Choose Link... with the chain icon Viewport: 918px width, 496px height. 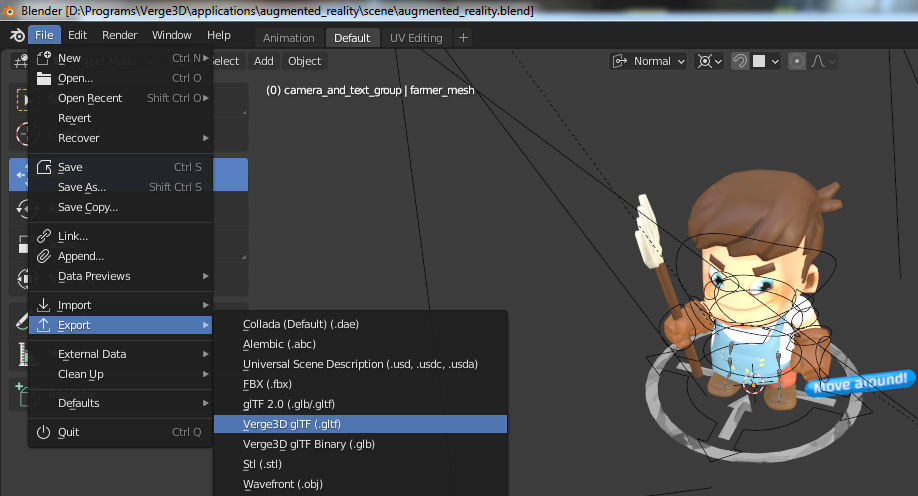(x=121, y=236)
